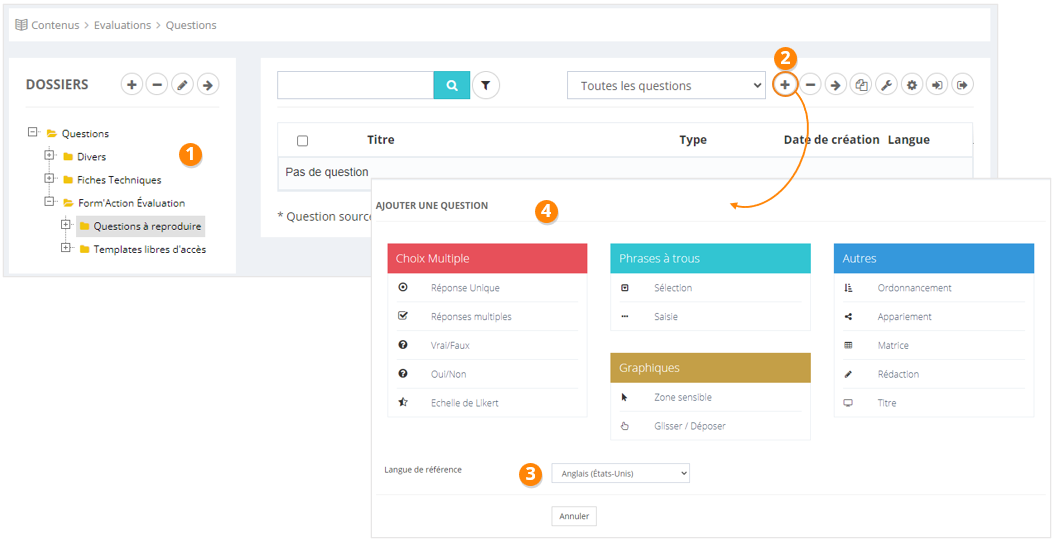The image size is (1052, 540).
Task: Open the 'Toutes les questions' dropdown
Action: point(666,86)
